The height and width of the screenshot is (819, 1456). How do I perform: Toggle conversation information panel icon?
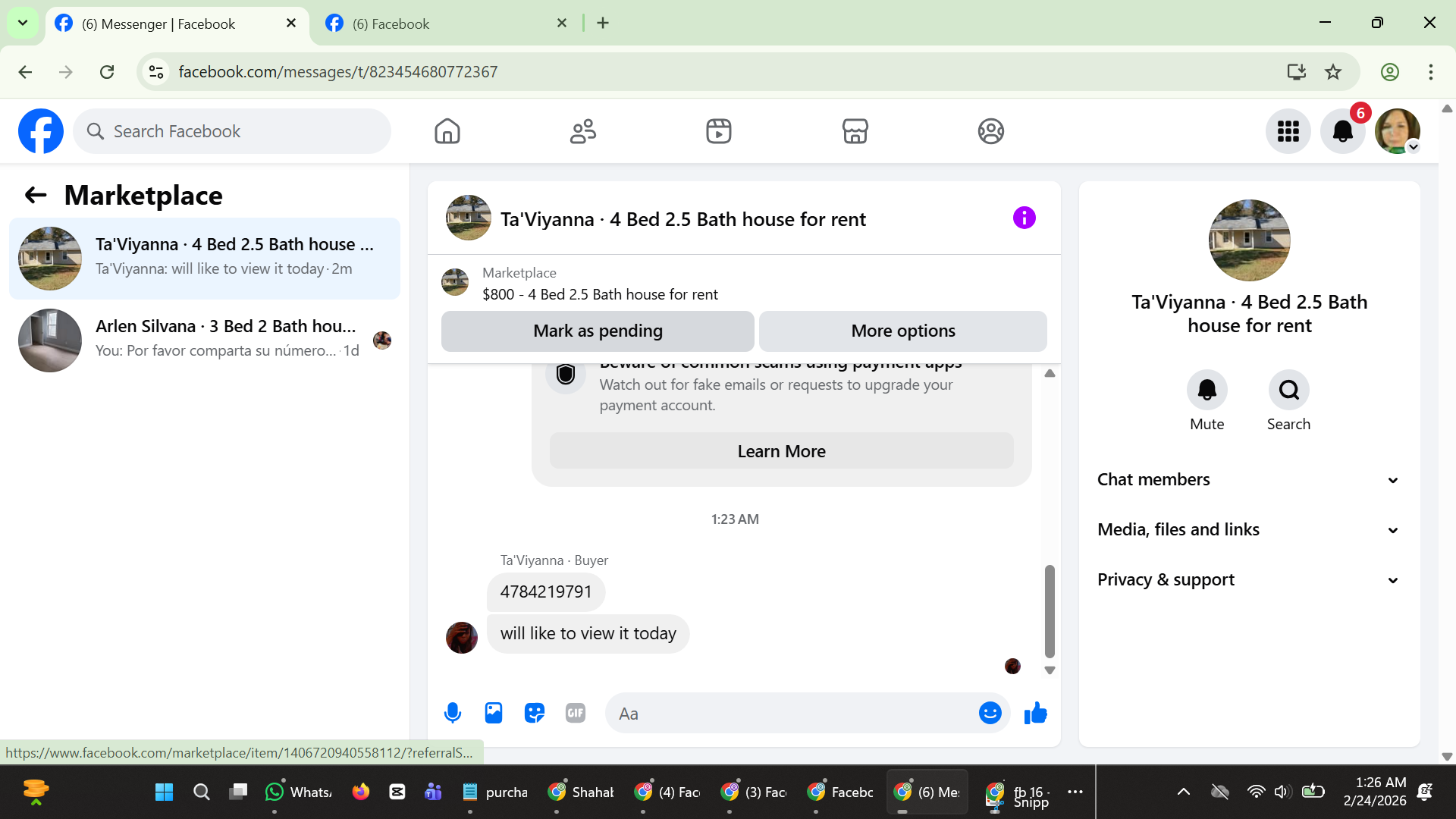tap(1024, 218)
